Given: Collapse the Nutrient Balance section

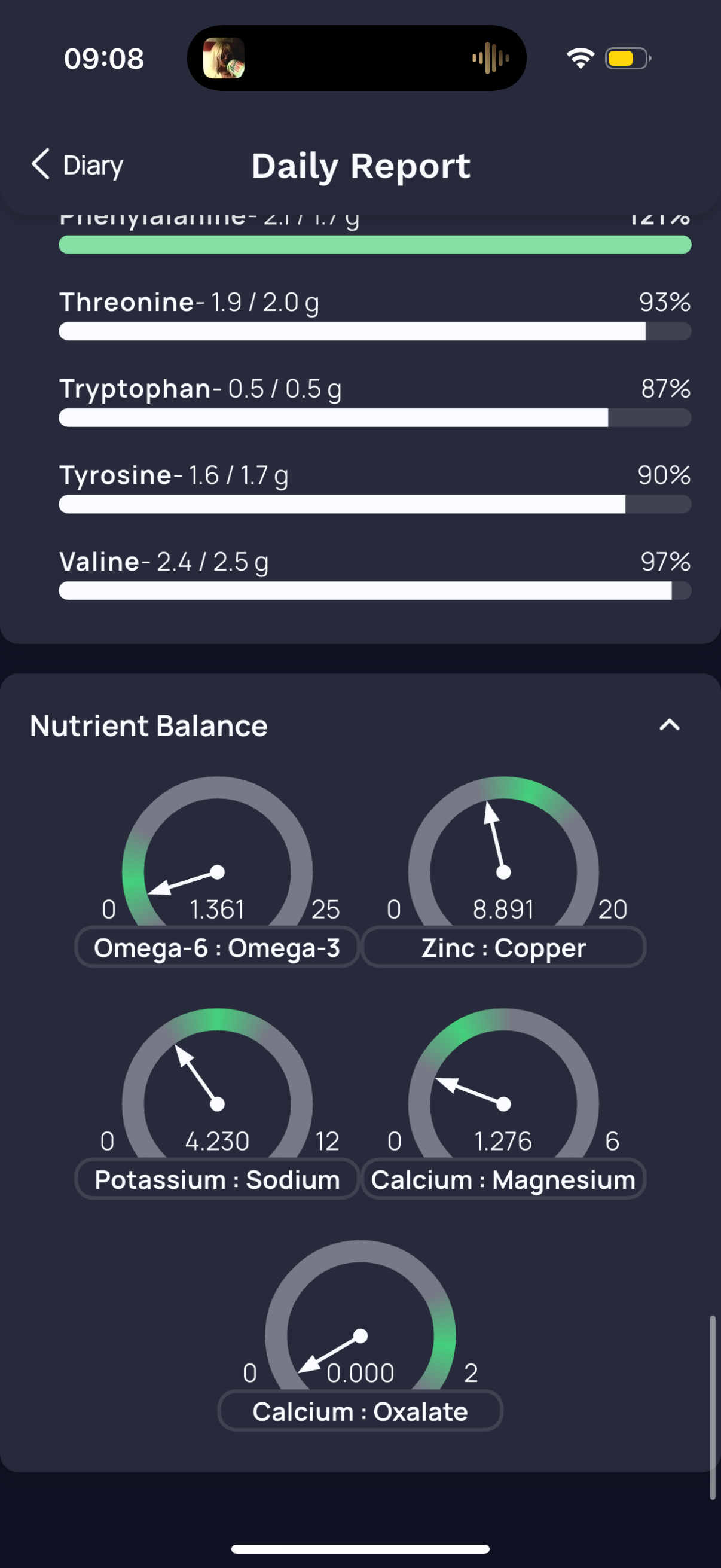Looking at the screenshot, I should pyautogui.click(x=669, y=725).
